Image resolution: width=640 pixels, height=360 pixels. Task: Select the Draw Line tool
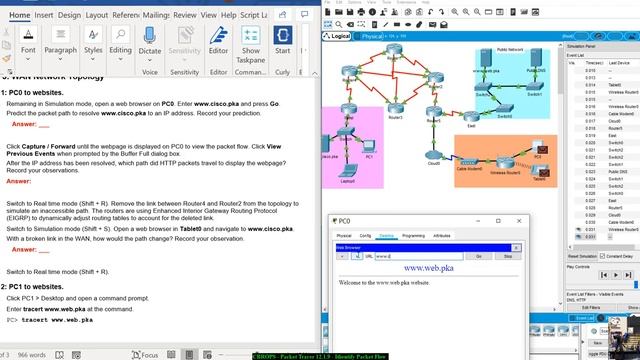(385, 25)
